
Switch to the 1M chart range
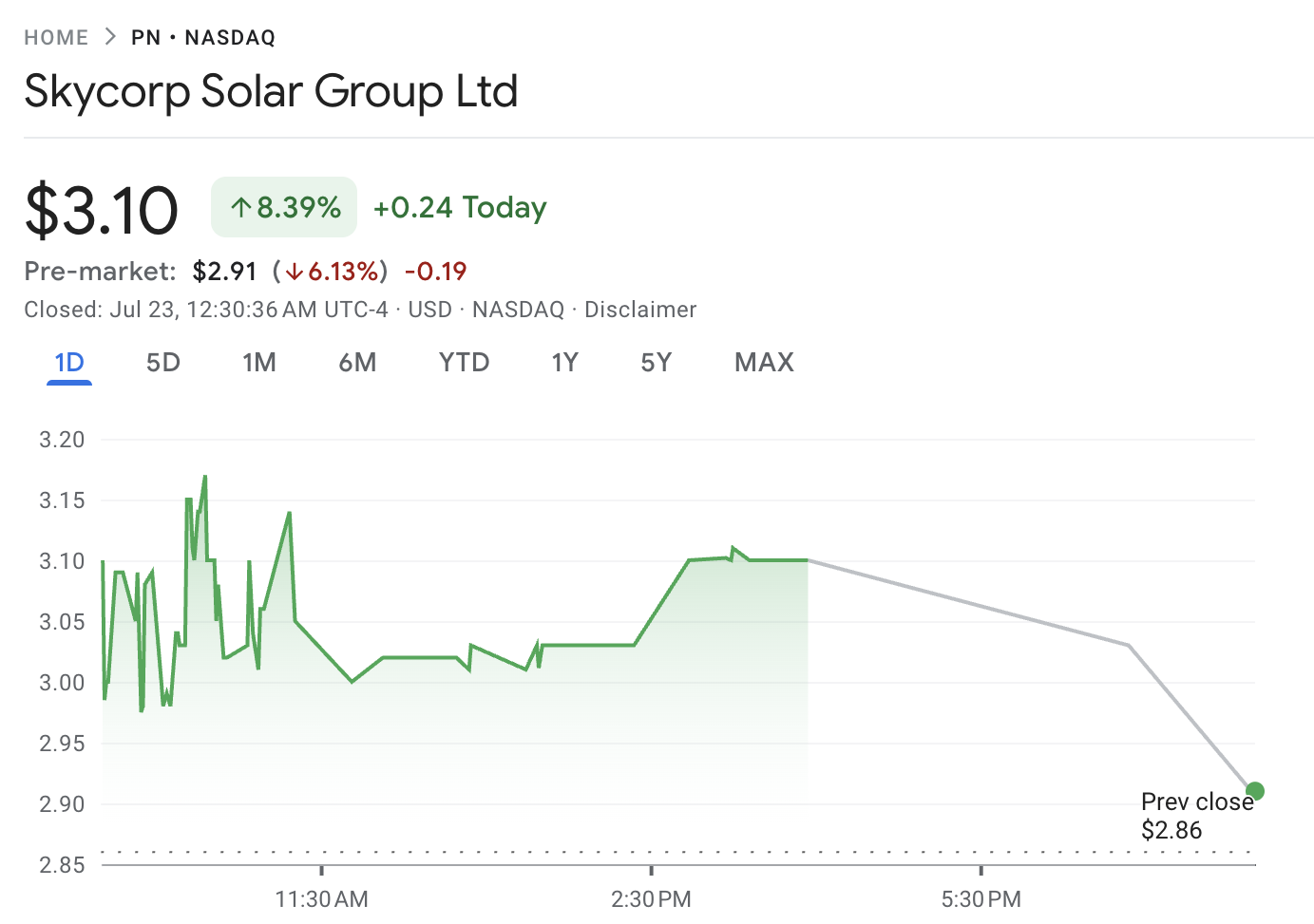click(259, 363)
